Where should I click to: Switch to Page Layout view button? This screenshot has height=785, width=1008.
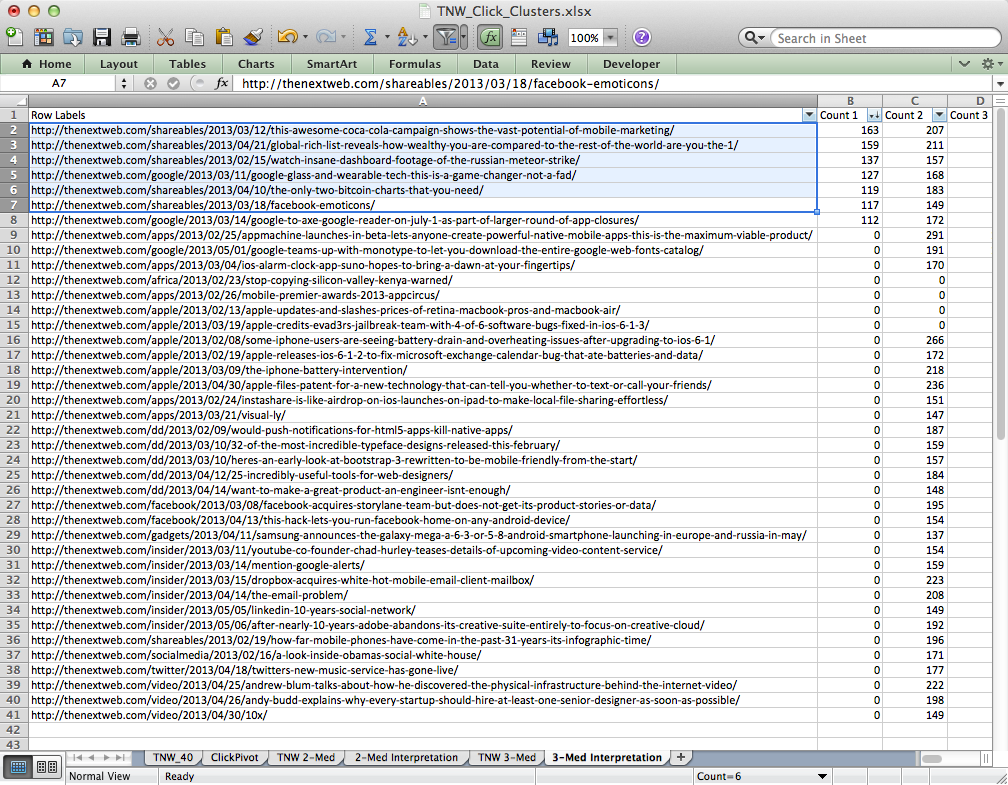click(x=46, y=767)
